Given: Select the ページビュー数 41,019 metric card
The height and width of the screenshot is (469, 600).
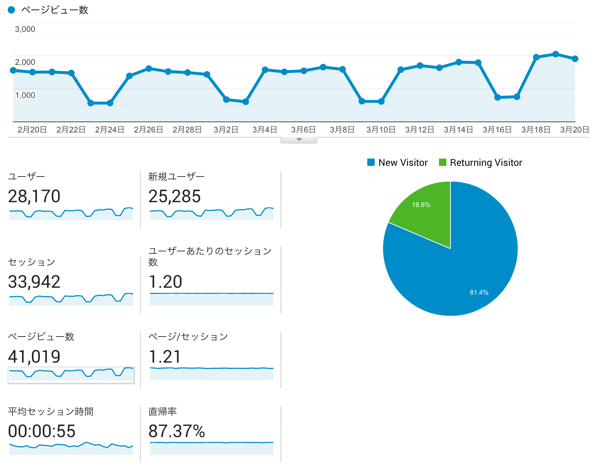Looking at the screenshot, I should (x=71, y=357).
